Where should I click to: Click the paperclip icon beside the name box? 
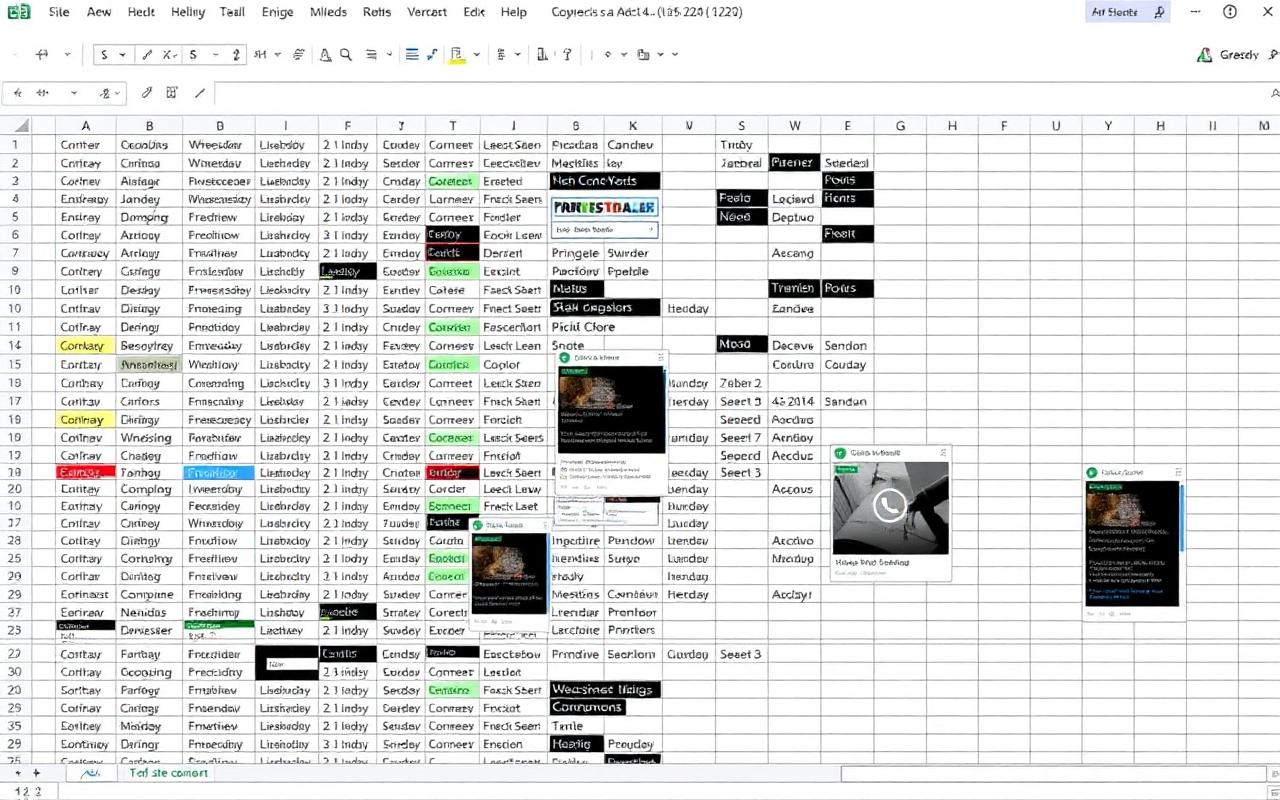pos(146,93)
